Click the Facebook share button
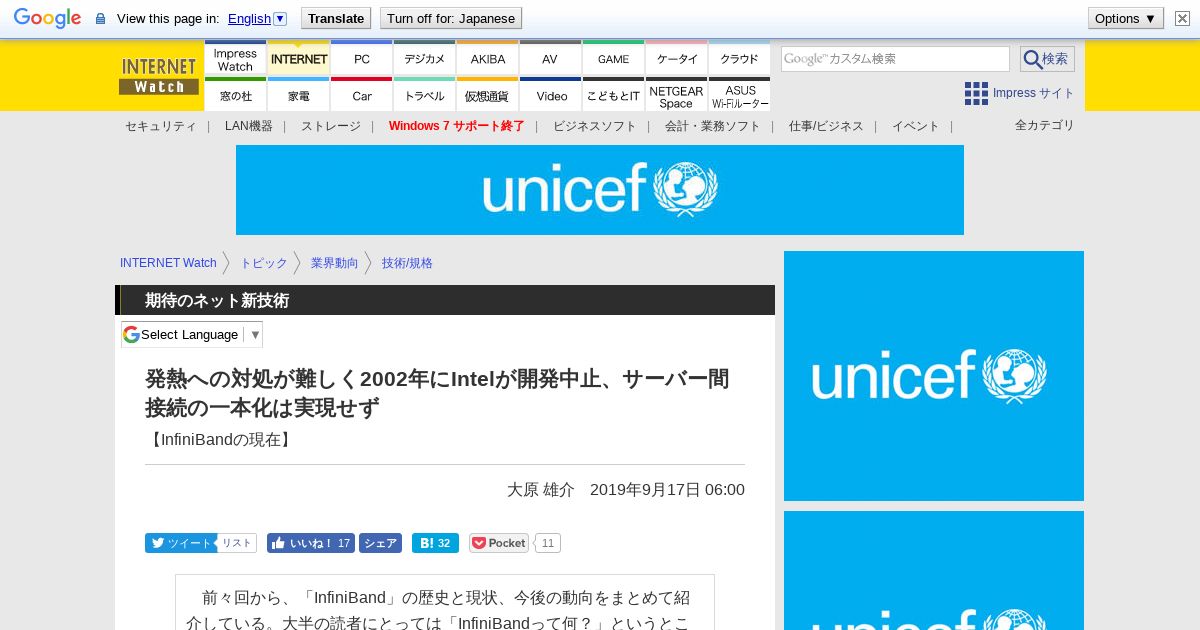The image size is (1200, 630). [380, 543]
